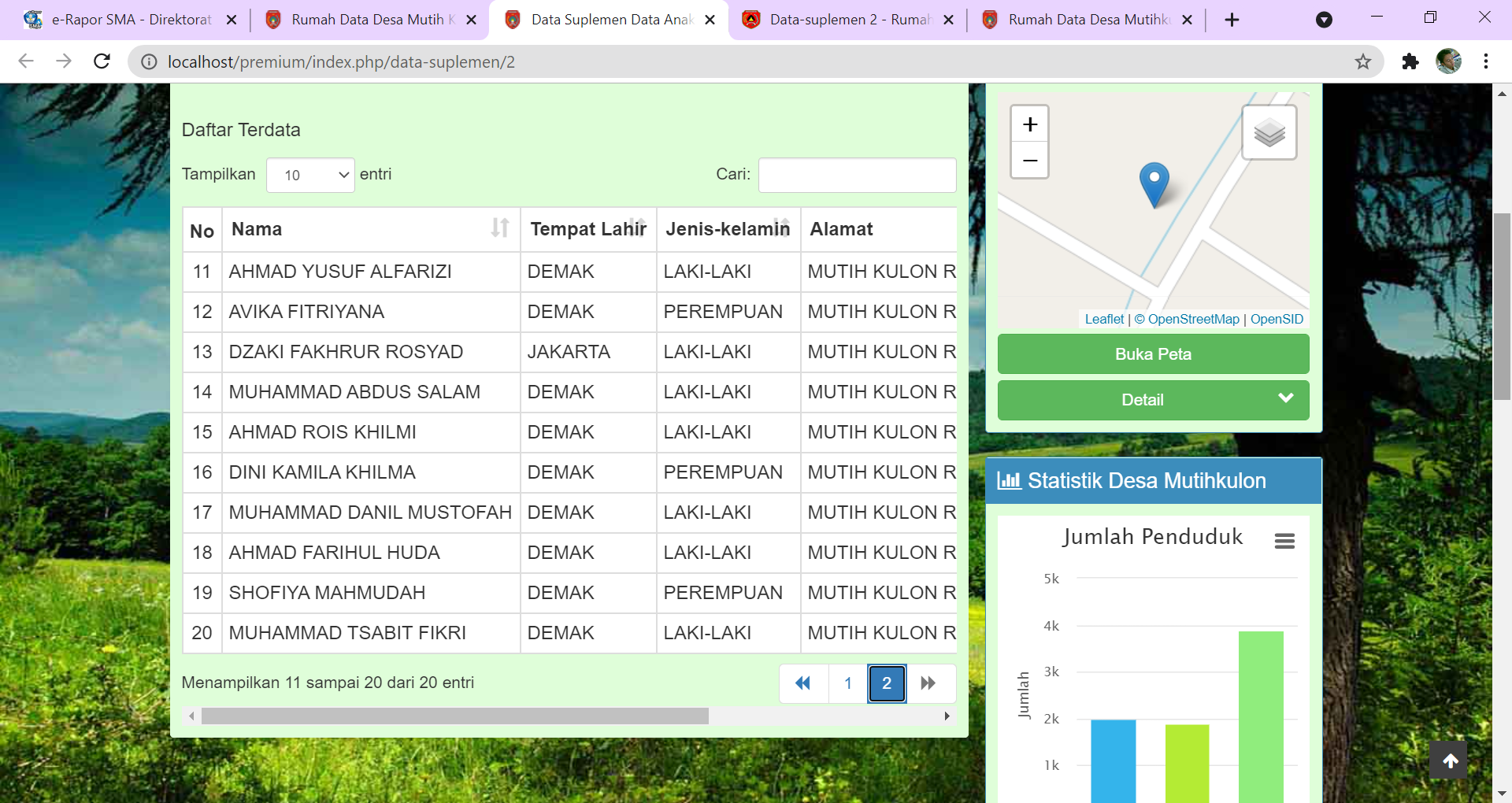Open the Jumlah Penduduk chart menu

click(x=1286, y=540)
